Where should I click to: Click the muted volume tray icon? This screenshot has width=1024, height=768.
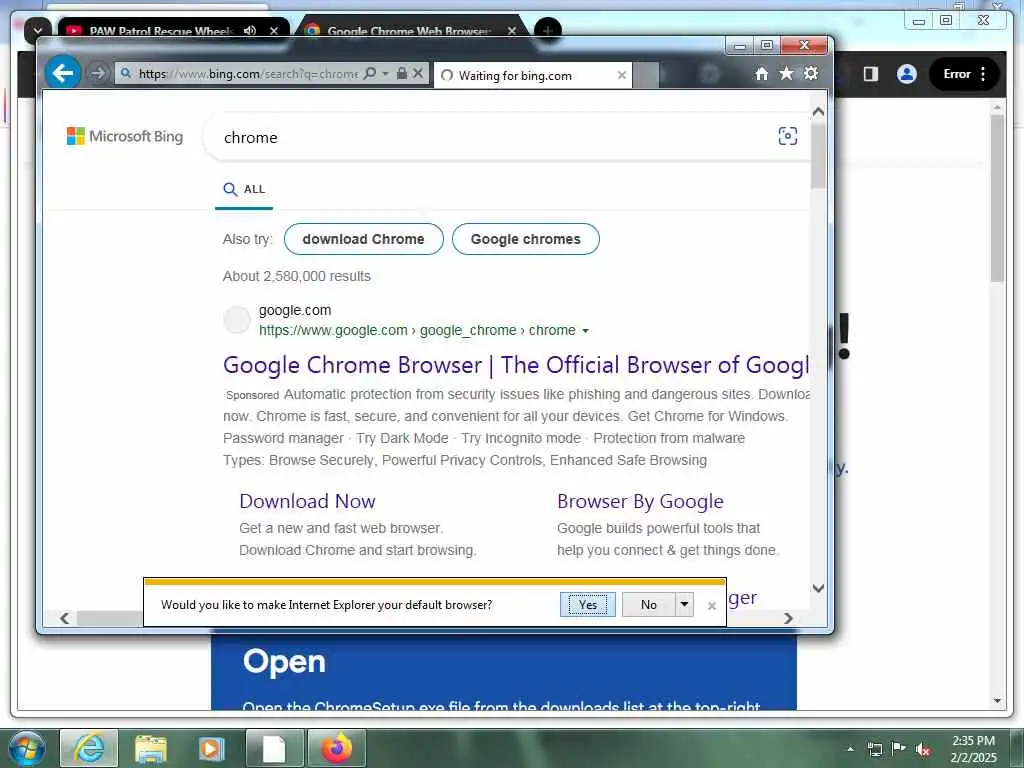pyautogui.click(x=923, y=749)
